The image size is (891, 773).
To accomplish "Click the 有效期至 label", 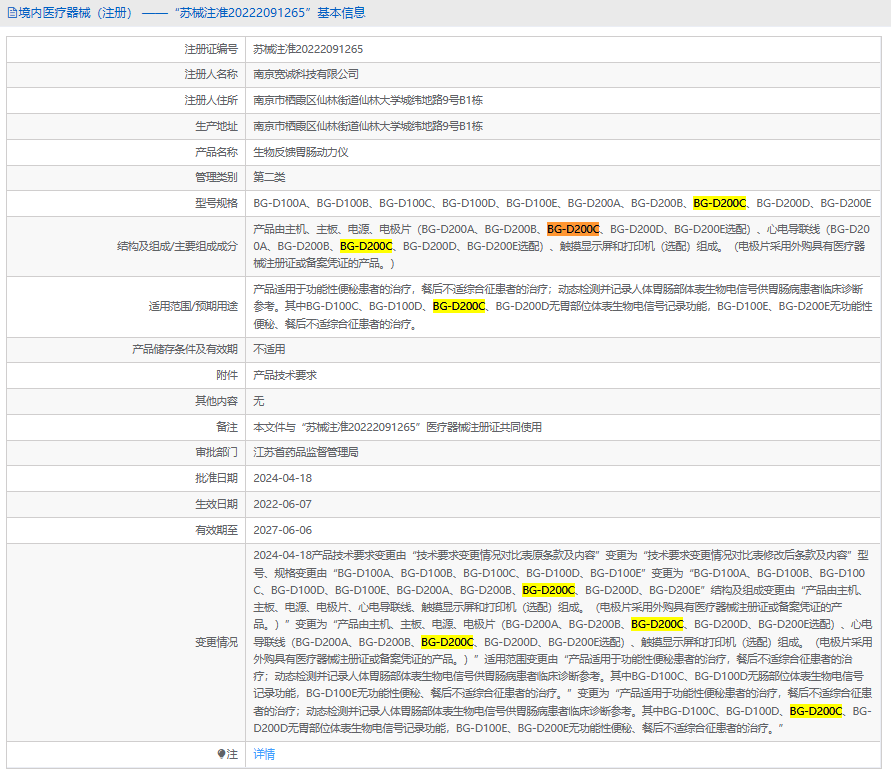I will 216,530.
